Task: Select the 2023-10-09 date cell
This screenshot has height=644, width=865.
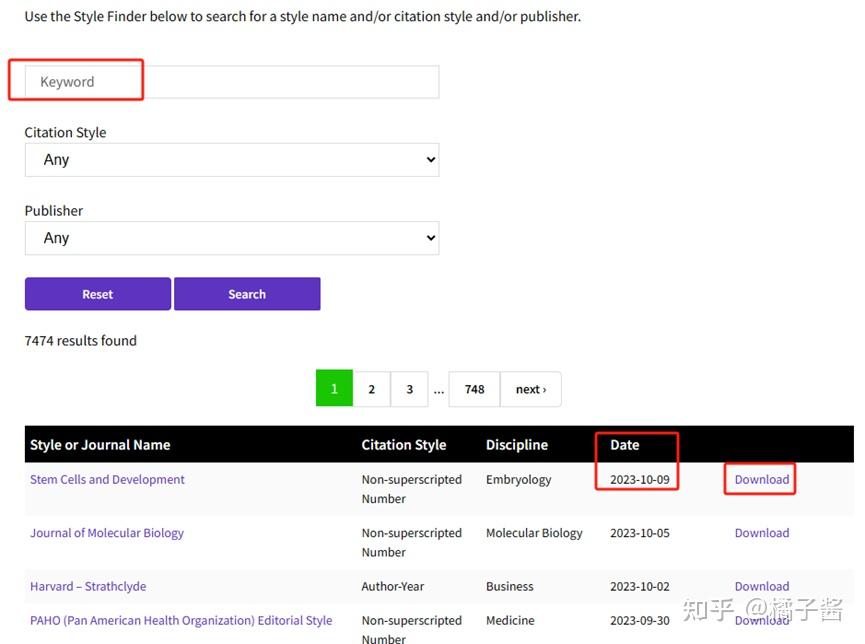Action: [x=640, y=480]
